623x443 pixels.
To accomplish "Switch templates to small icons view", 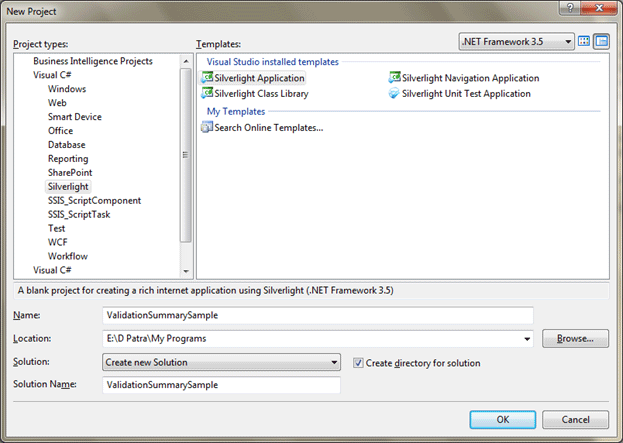I will [x=602, y=41].
